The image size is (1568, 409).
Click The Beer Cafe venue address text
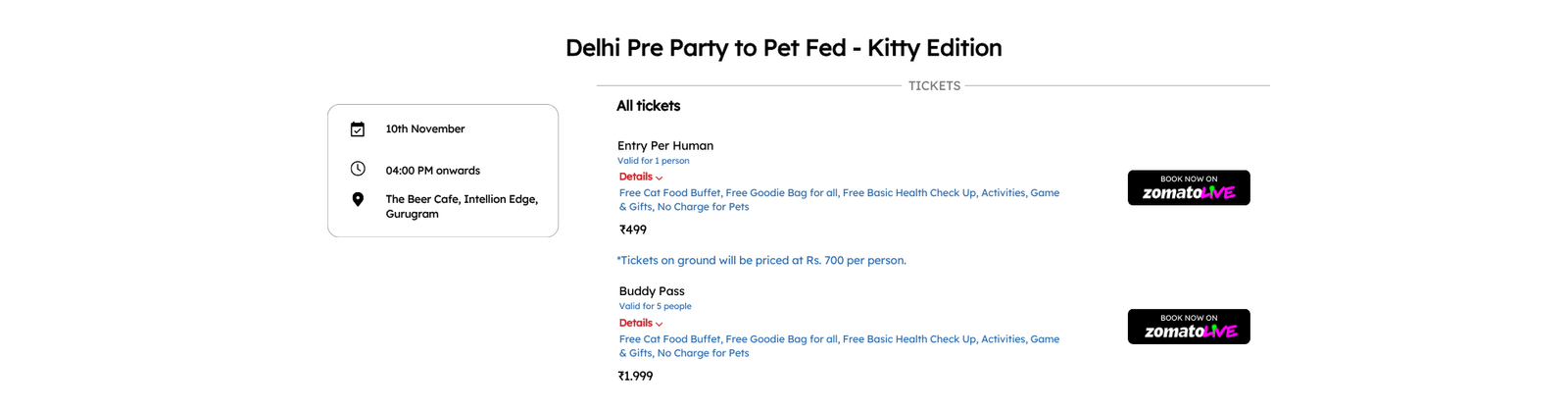point(462,206)
